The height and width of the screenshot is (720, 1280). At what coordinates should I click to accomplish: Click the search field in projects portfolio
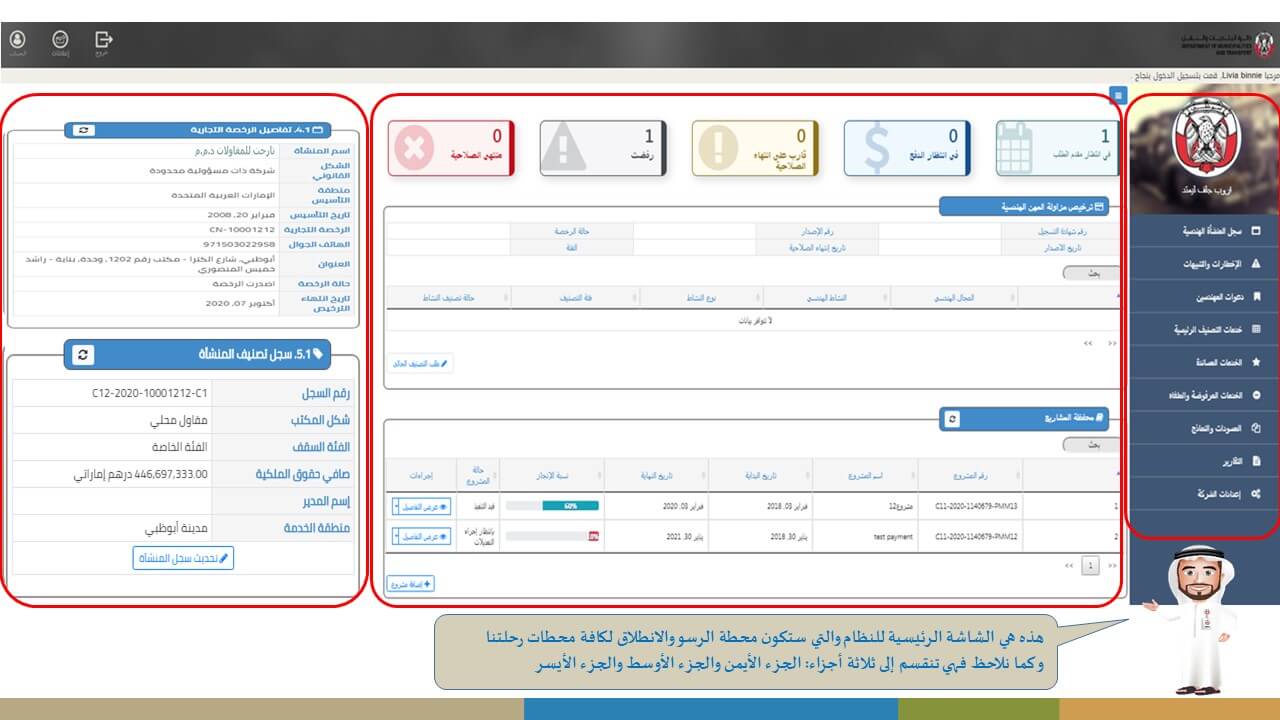pos(1090,444)
